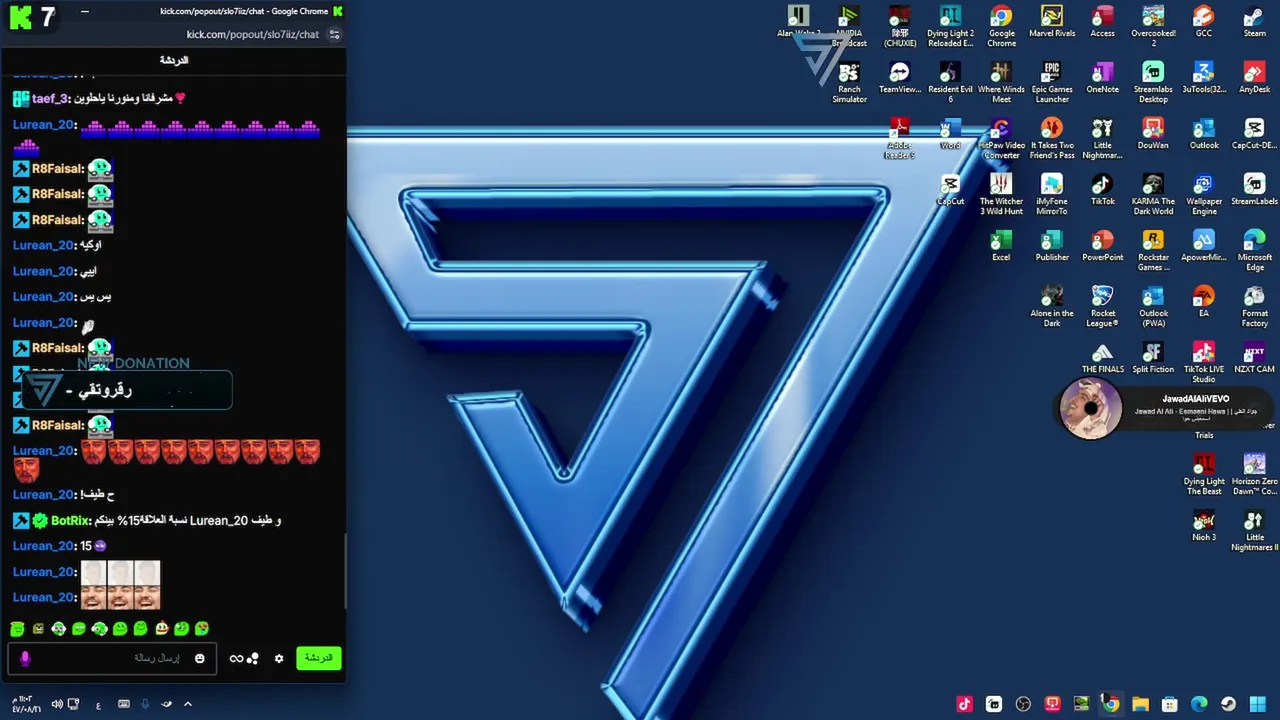Select Dying Light The Beast icon
The width and height of the screenshot is (1280, 720).
pos(1204,475)
